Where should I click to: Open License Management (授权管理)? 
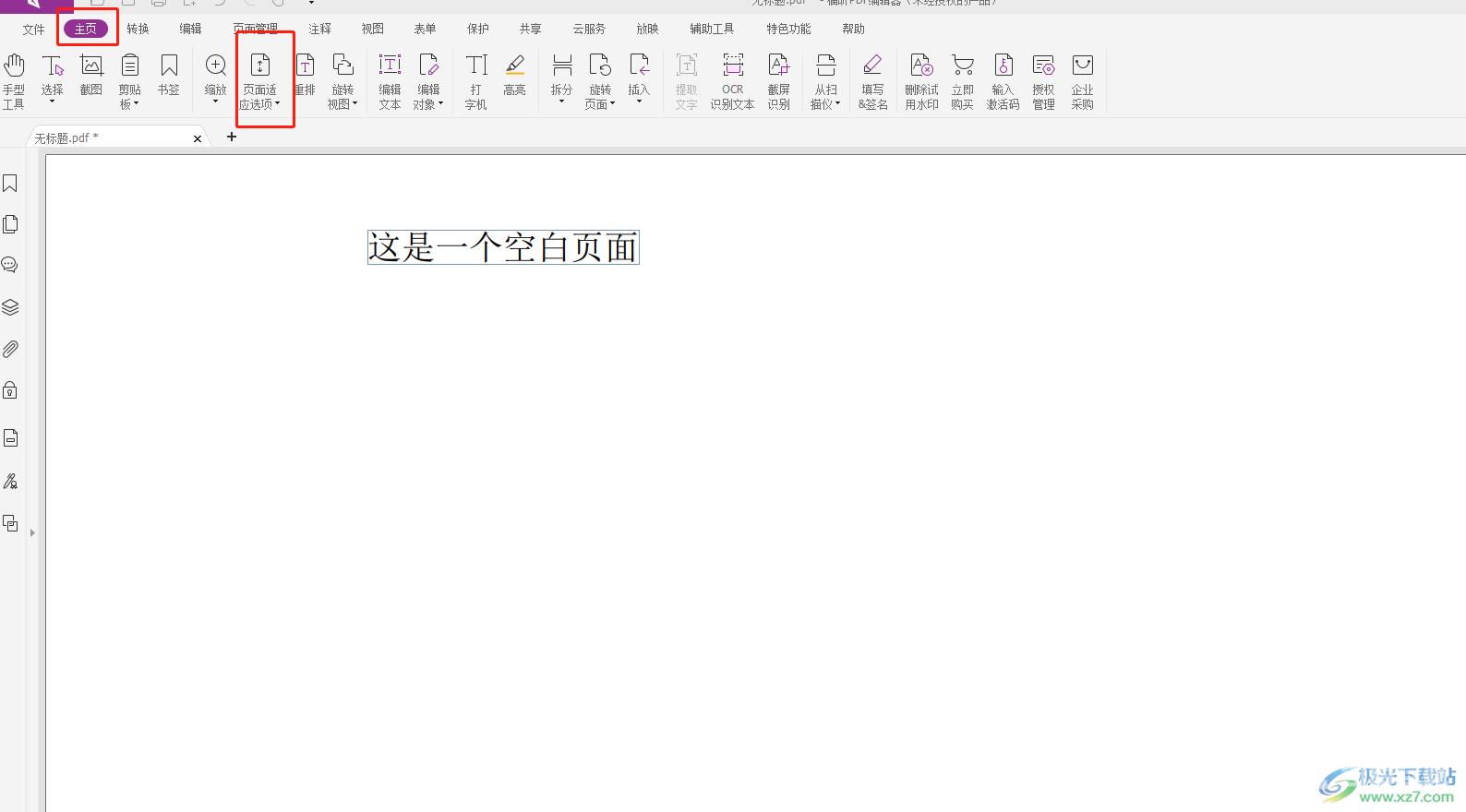click(x=1044, y=81)
